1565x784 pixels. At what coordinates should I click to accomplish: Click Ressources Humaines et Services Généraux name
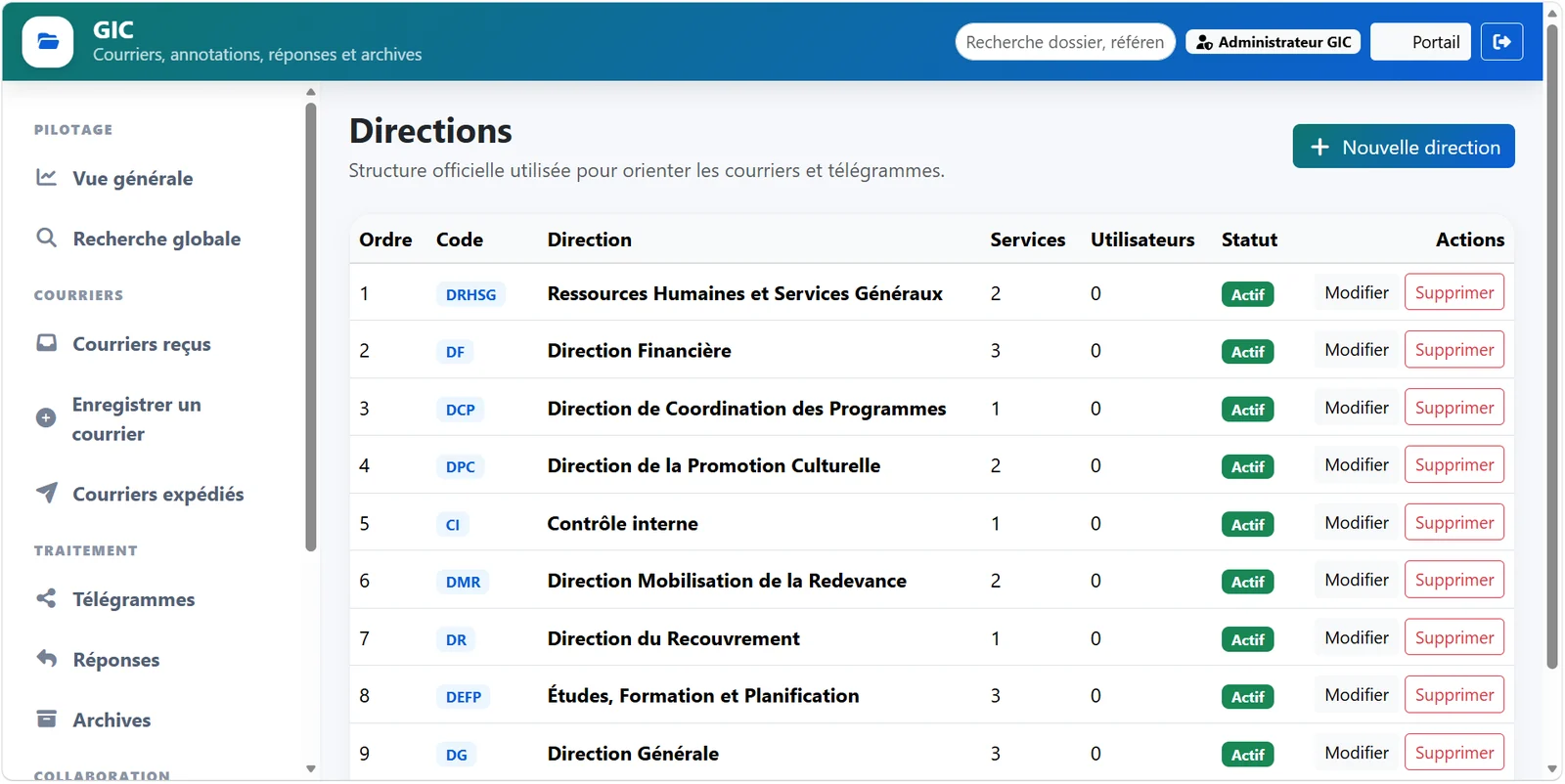point(744,293)
